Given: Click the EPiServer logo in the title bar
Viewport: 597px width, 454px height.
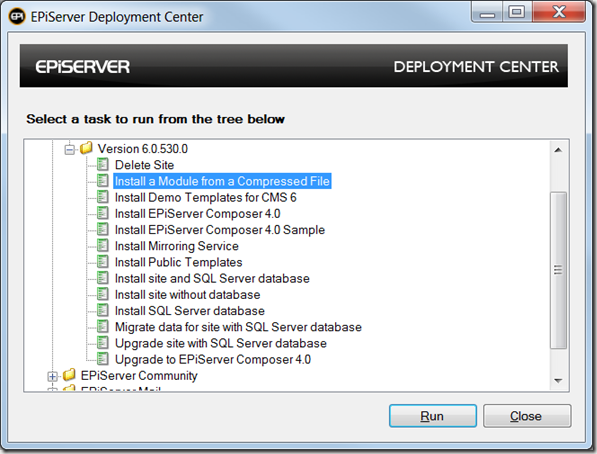Looking at the screenshot, I should point(17,16).
